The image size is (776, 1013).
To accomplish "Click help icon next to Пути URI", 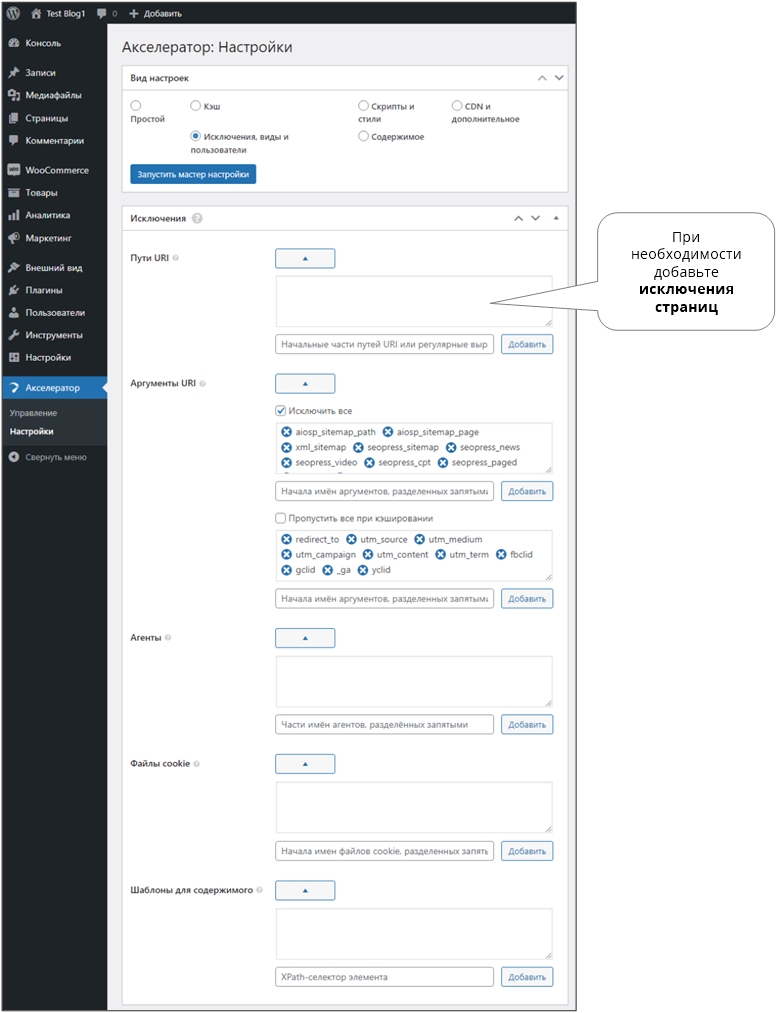I will (x=176, y=258).
